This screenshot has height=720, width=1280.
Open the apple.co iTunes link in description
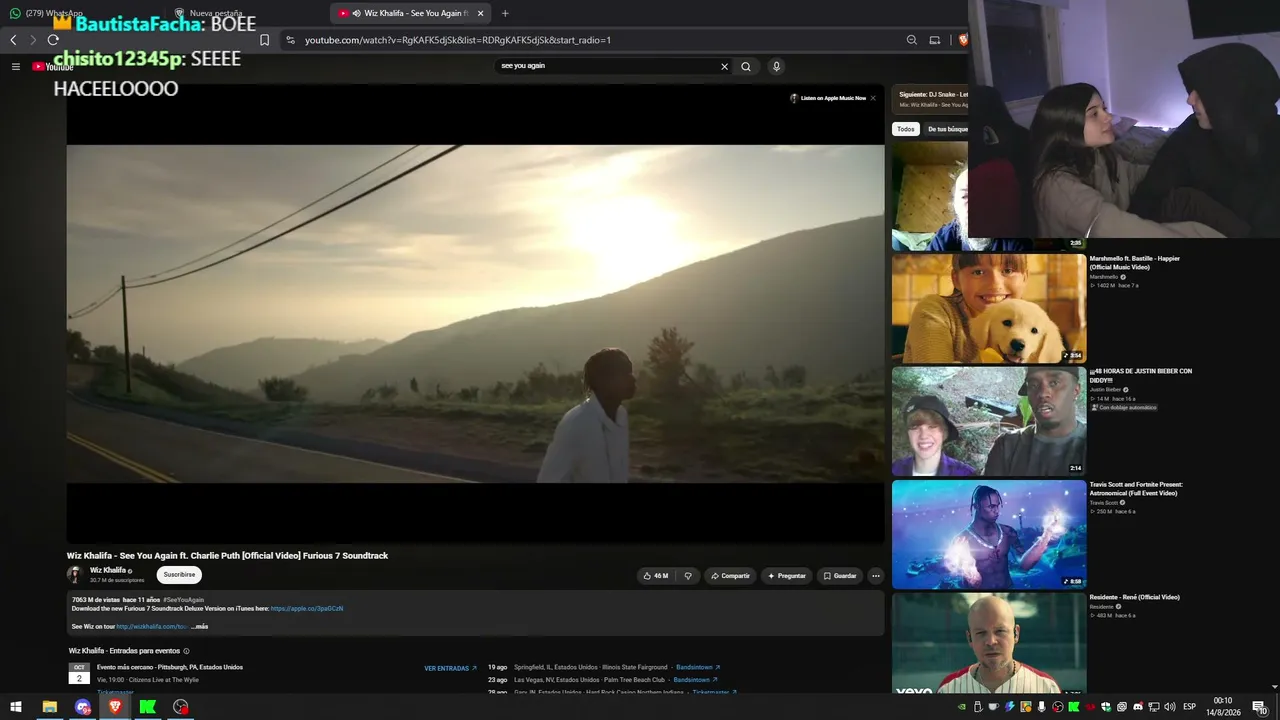click(307, 608)
